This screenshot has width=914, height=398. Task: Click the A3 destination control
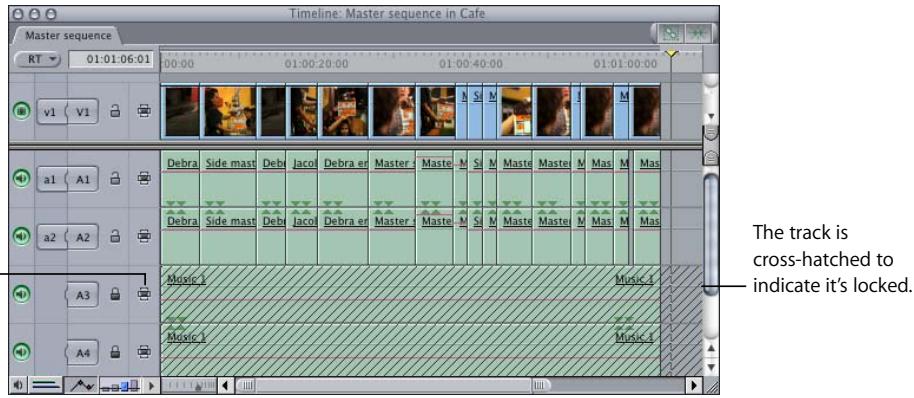pos(83,294)
